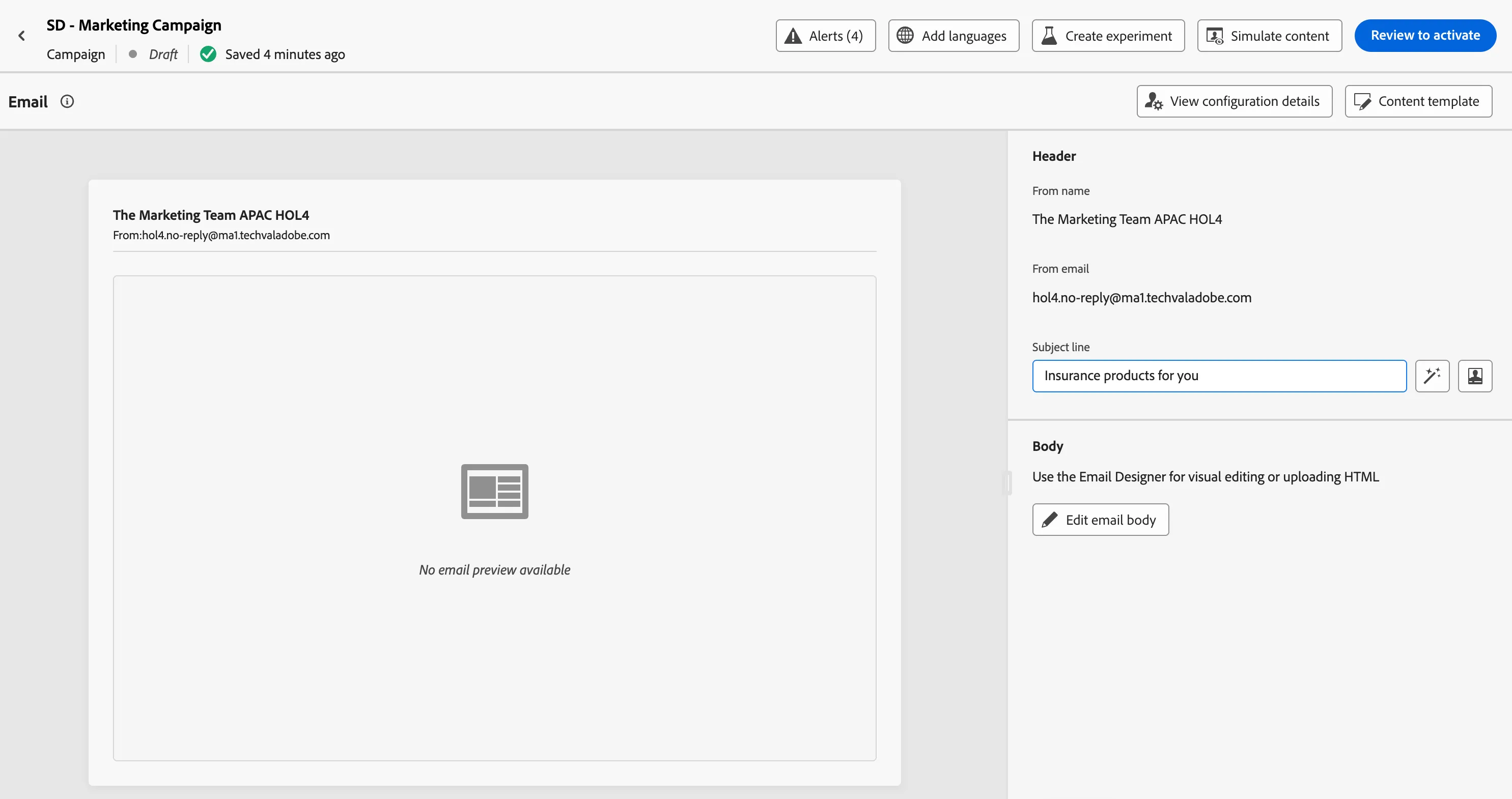Focus the Subject line input field

point(1219,376)
